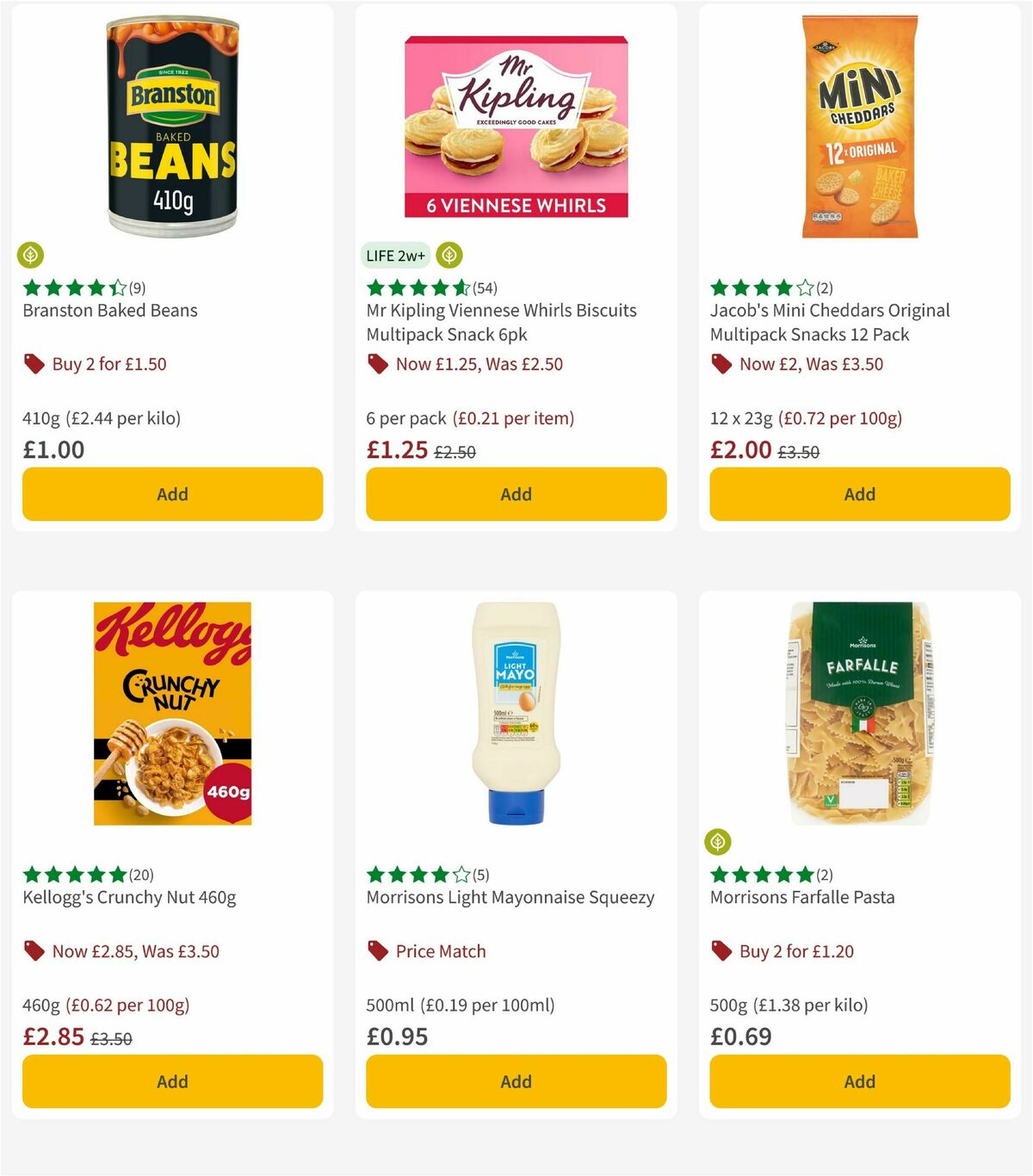The width and height of the screenshot is (1033, 1176).
Task: Select the tag icon next to Price Match label
Action: click(376, 951)
